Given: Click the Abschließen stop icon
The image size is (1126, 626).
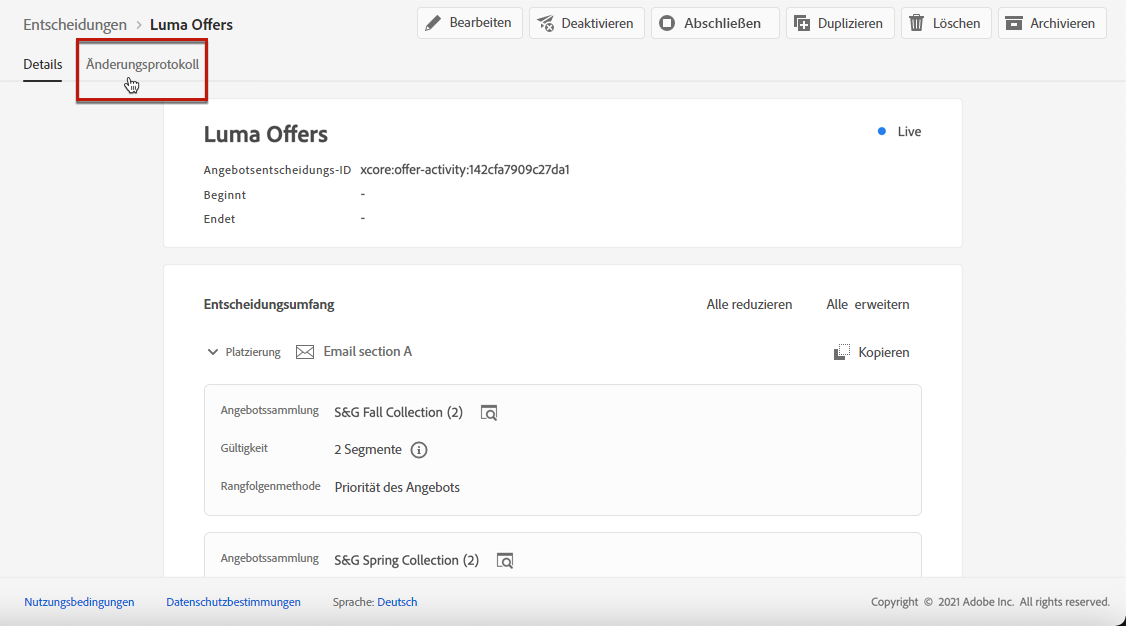Looking at the screenshot, I should tap(668, 23).
